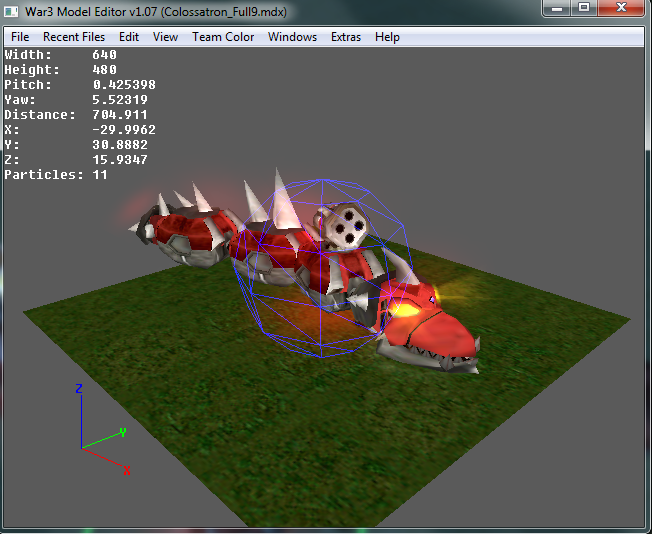Close the War3 Model Editor window

pyautogui.click(x=621, y=7)
